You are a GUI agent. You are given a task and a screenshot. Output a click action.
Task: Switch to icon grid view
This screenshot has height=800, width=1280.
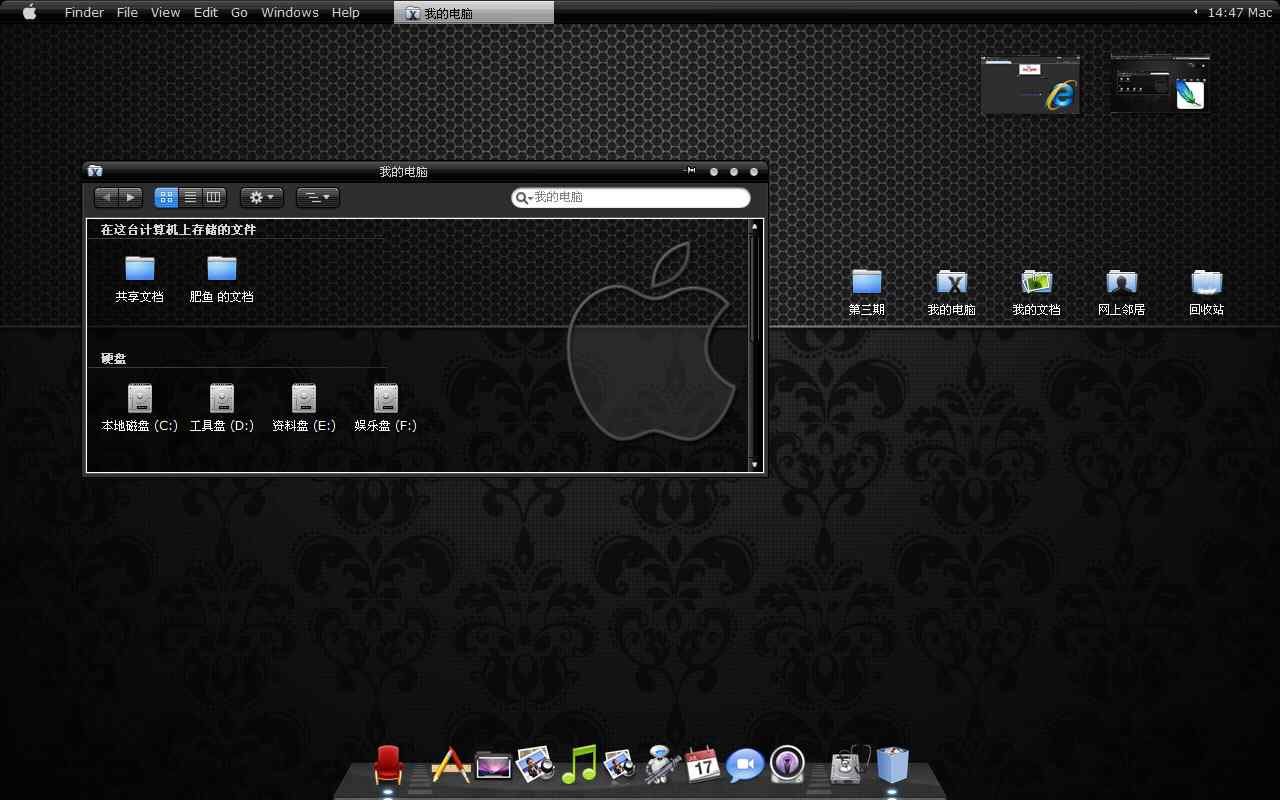(x=166, y=197)
